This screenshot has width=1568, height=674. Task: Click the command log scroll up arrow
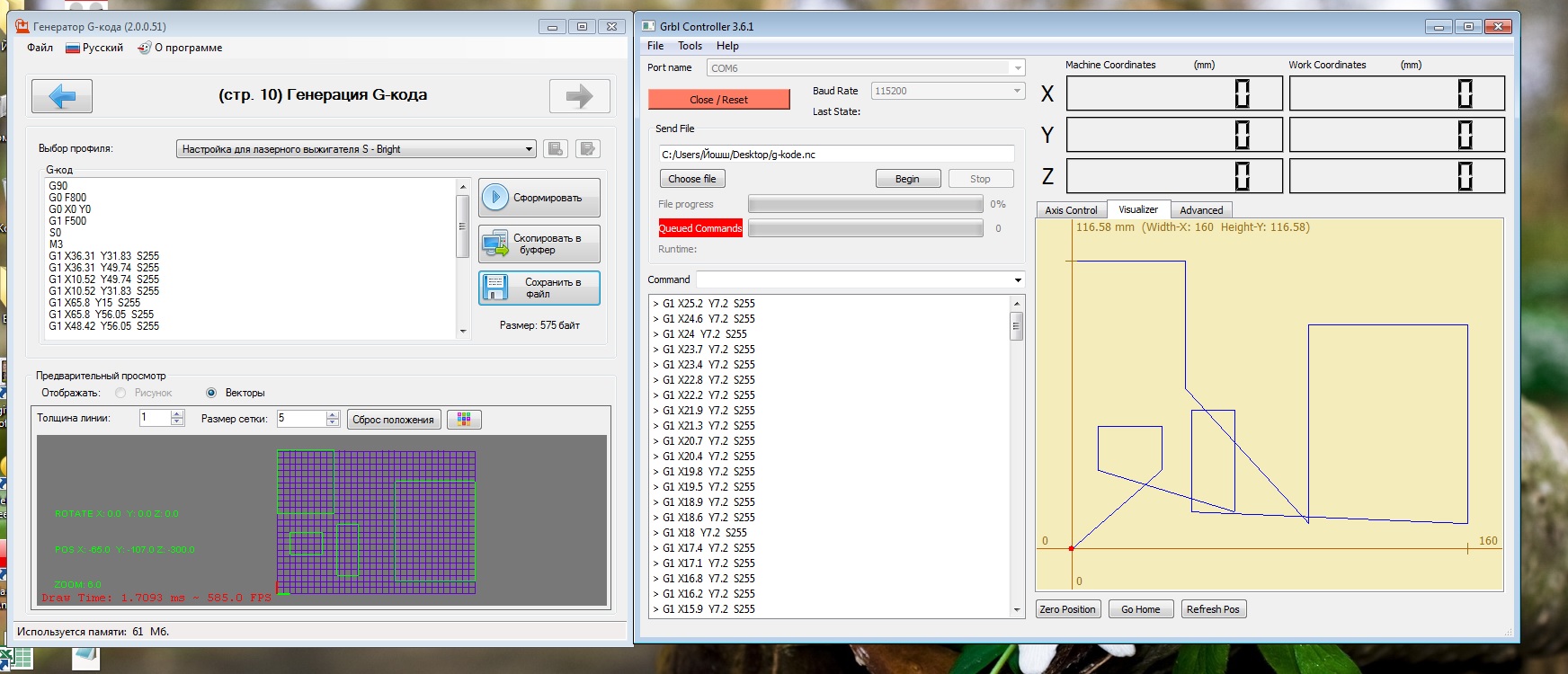click(1017, 304)
